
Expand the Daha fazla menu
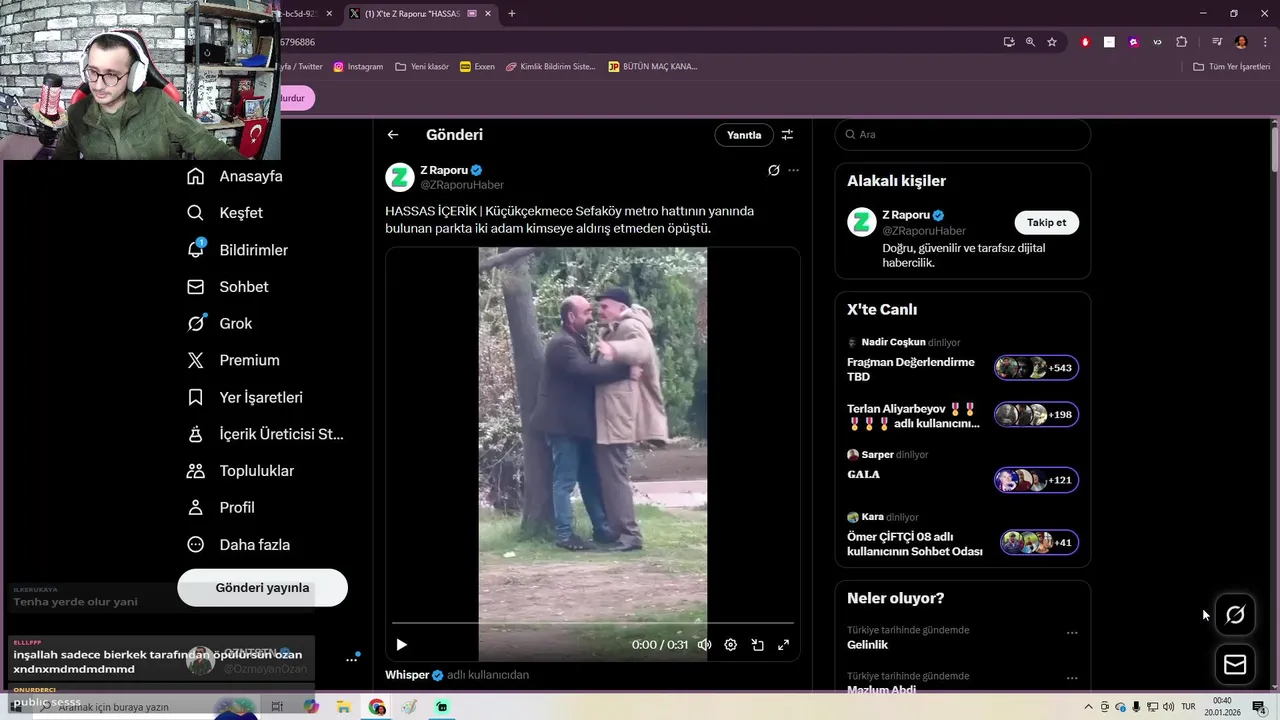coord(239,545)
